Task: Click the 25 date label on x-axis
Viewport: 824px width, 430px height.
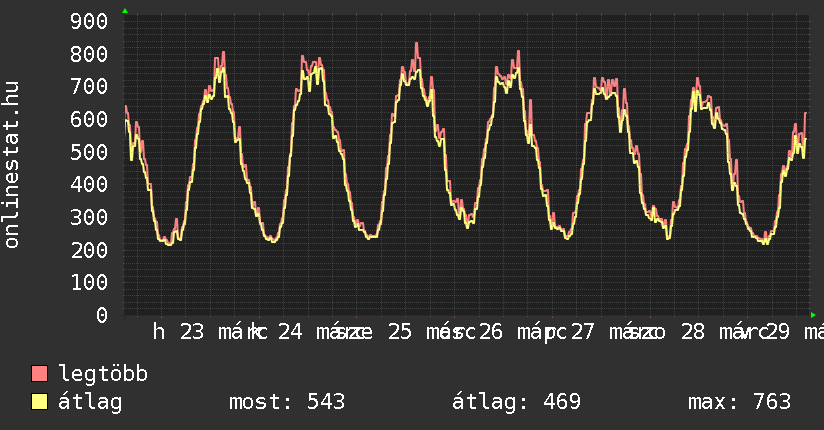Action: [x=399, y=332]
